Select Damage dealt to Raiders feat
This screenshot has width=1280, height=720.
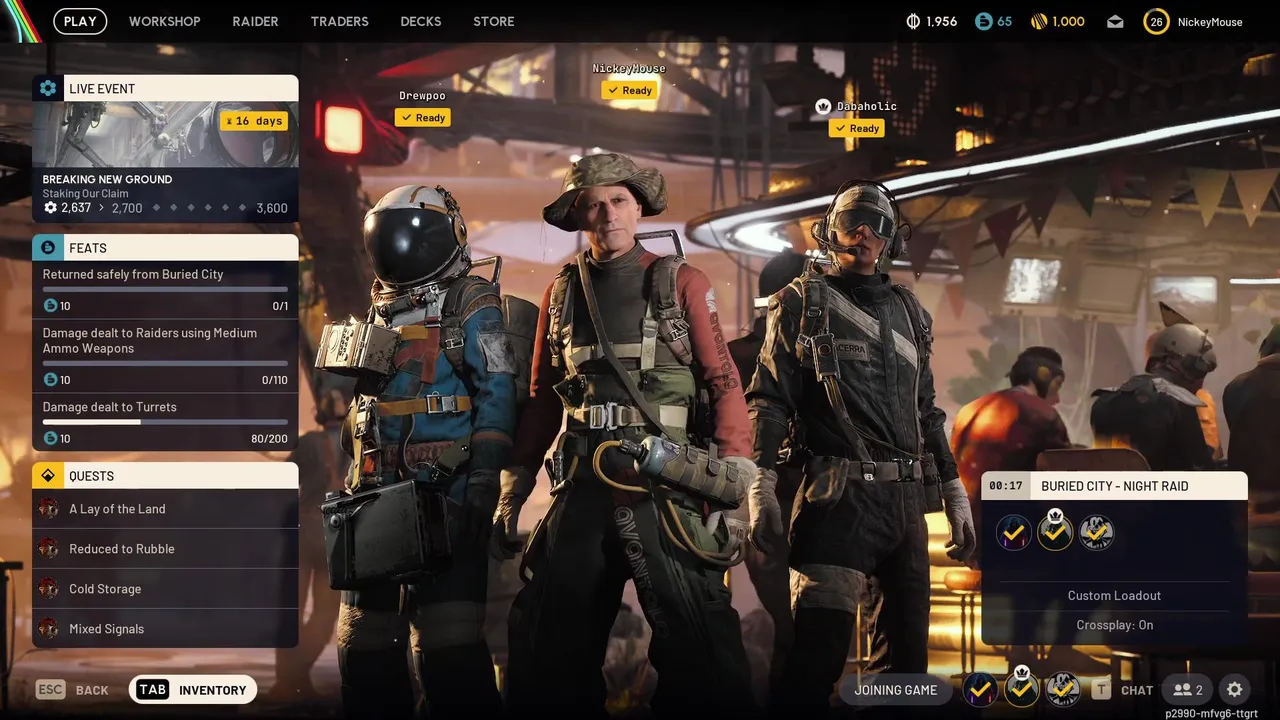coord(165,356)
